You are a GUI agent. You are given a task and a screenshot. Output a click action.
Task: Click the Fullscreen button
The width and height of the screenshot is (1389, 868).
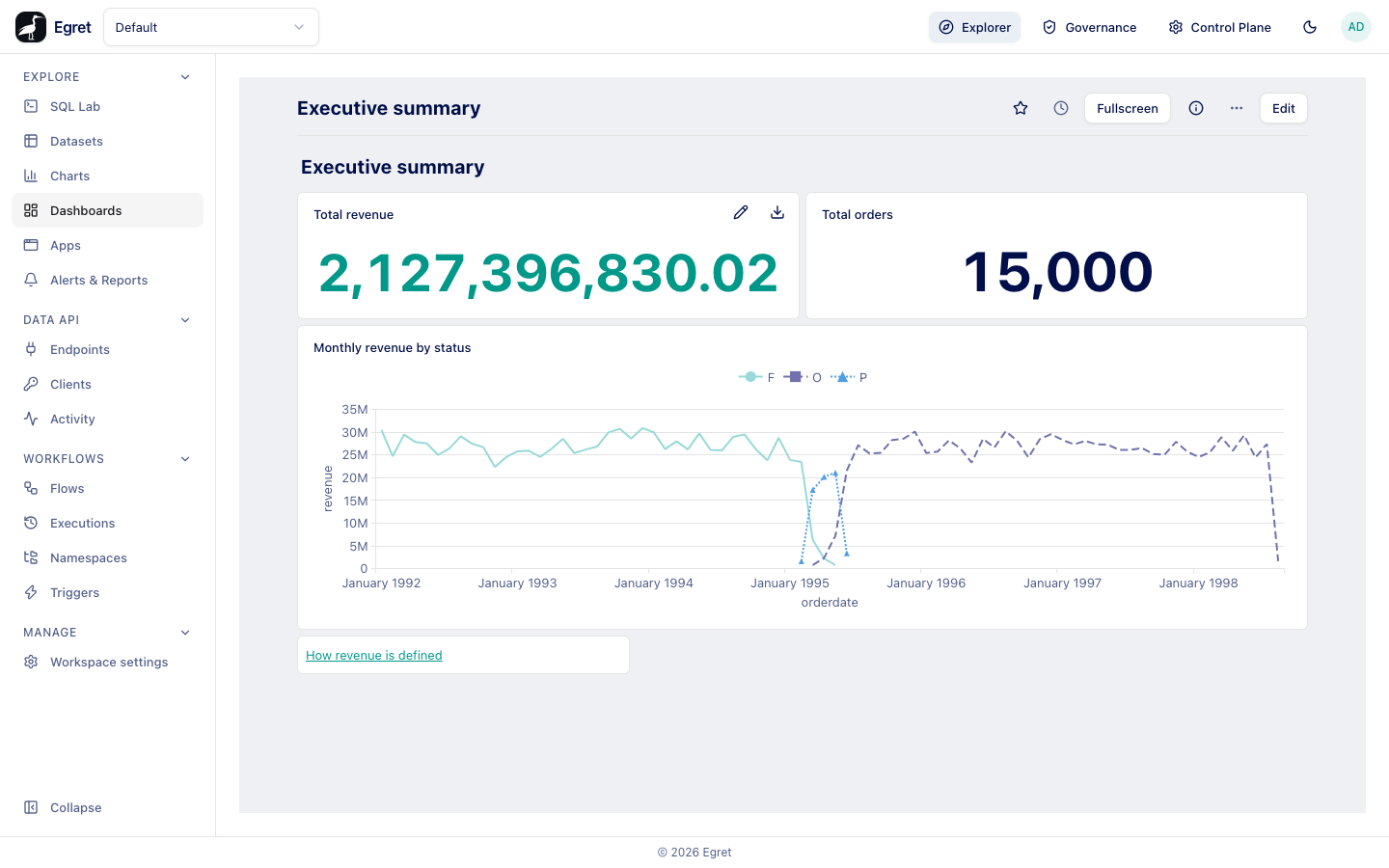click(1128, 108)
